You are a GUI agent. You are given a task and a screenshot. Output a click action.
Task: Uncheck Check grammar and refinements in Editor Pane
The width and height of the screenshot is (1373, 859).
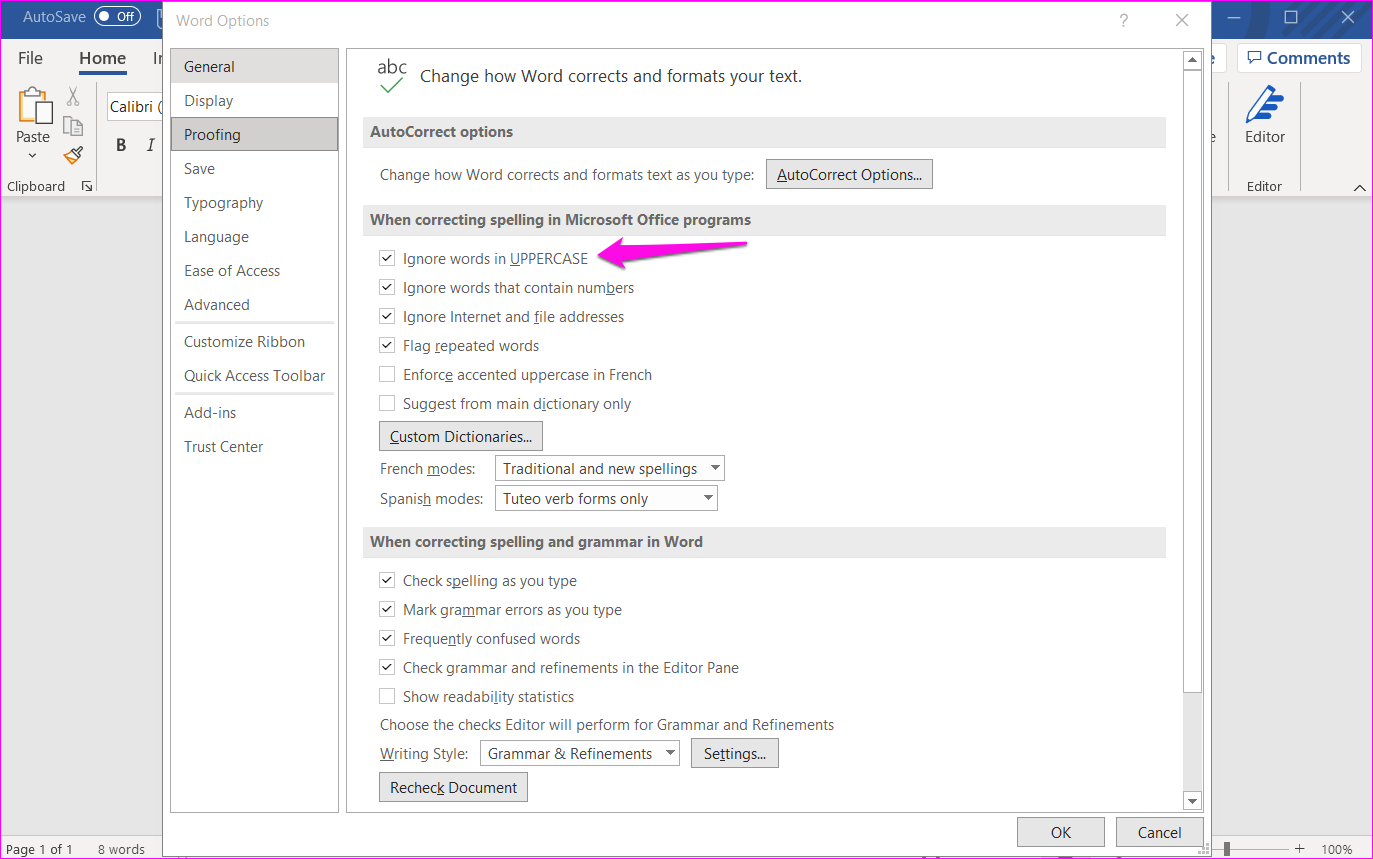pyautogui.click(x=387, y=667)
